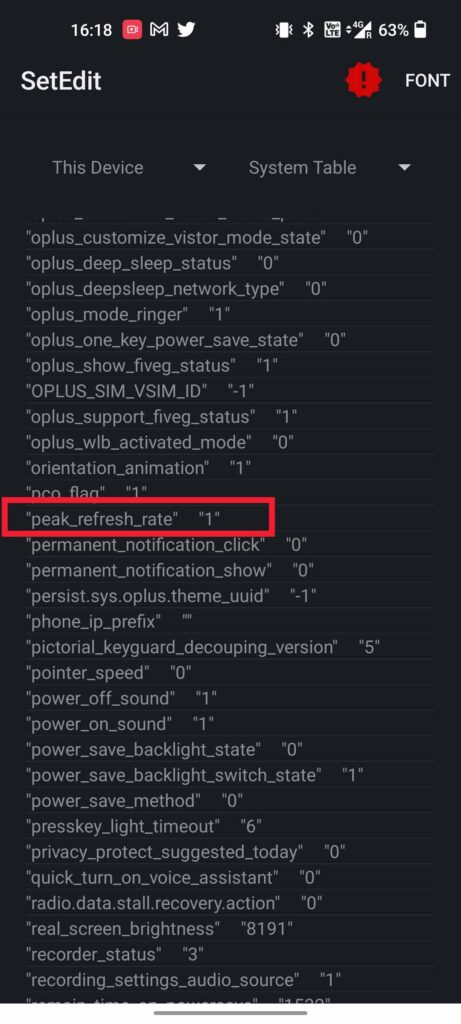Open the FONT option

coord(428,80)
